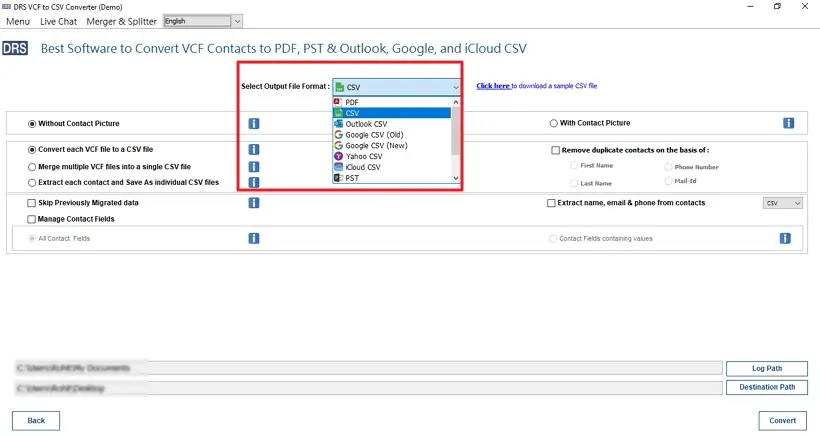Choose PST output format

(x=392, y=178)
